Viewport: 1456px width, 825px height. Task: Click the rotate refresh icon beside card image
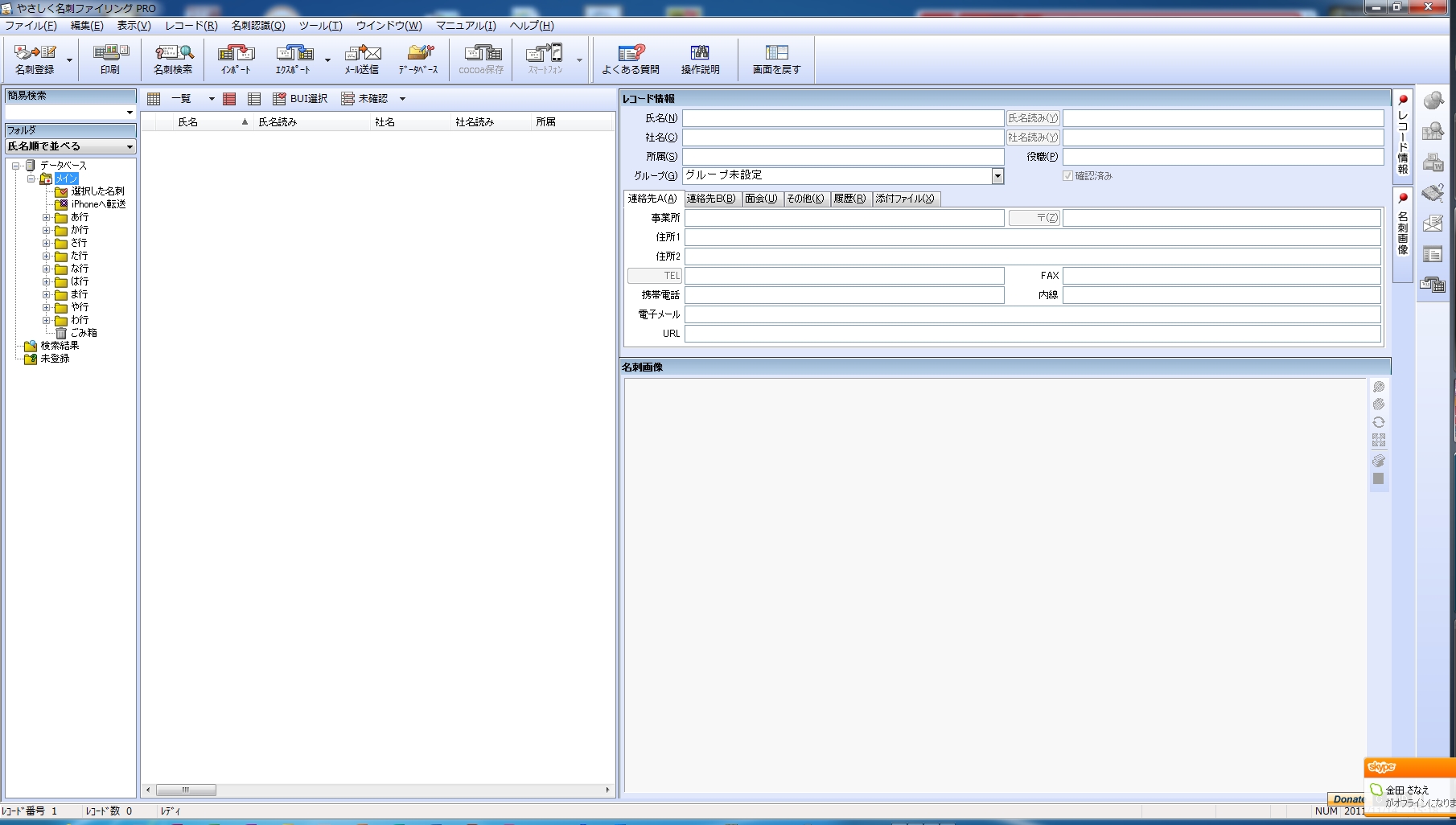click(x=1379, y=422)
